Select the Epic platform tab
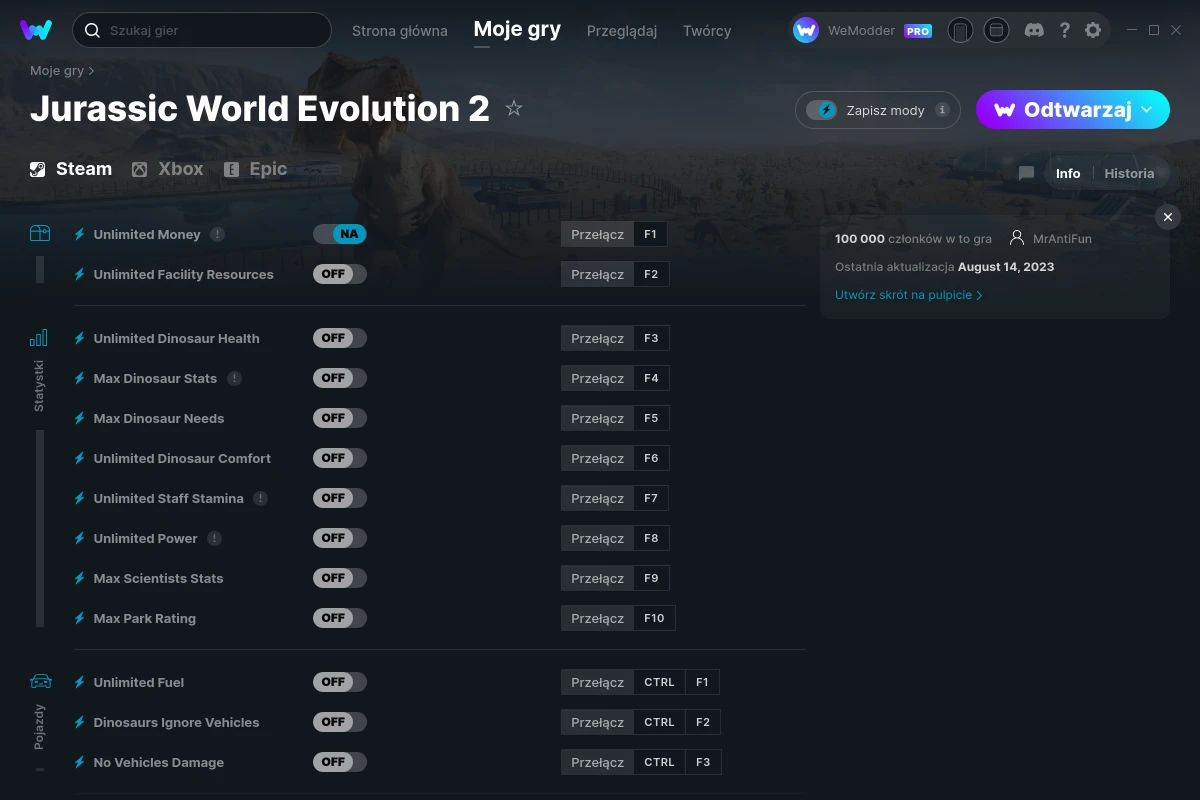The width and height of the screenshot is (1200, 800). point(255,169)
